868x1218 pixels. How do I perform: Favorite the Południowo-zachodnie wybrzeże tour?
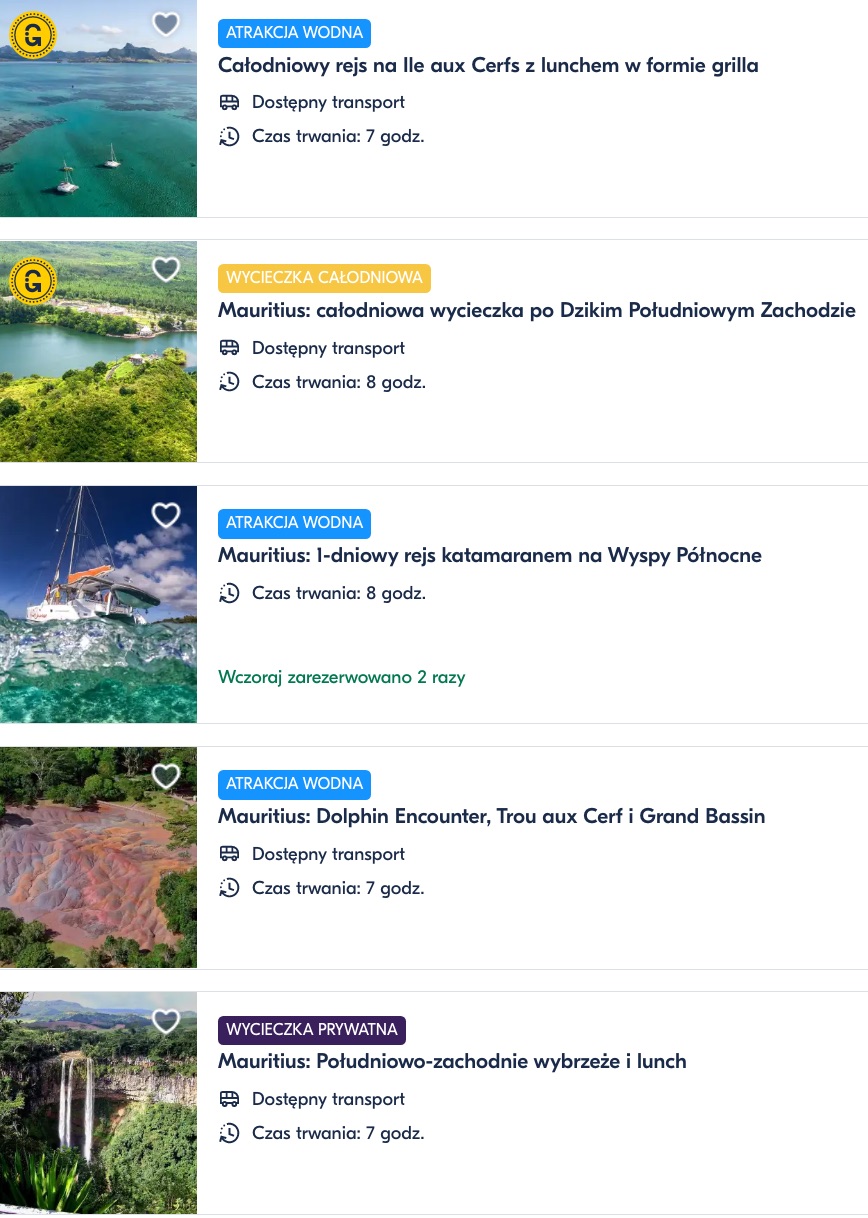pyautogui.click(x=166, y=1021)
